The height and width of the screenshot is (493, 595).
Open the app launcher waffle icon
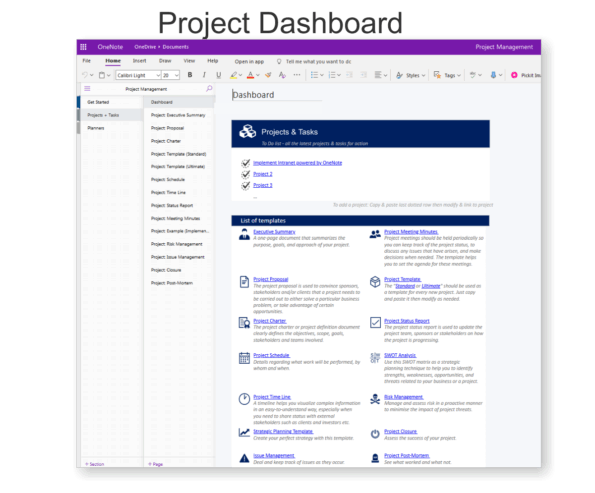pyautogui.click(x=83, y=47)
